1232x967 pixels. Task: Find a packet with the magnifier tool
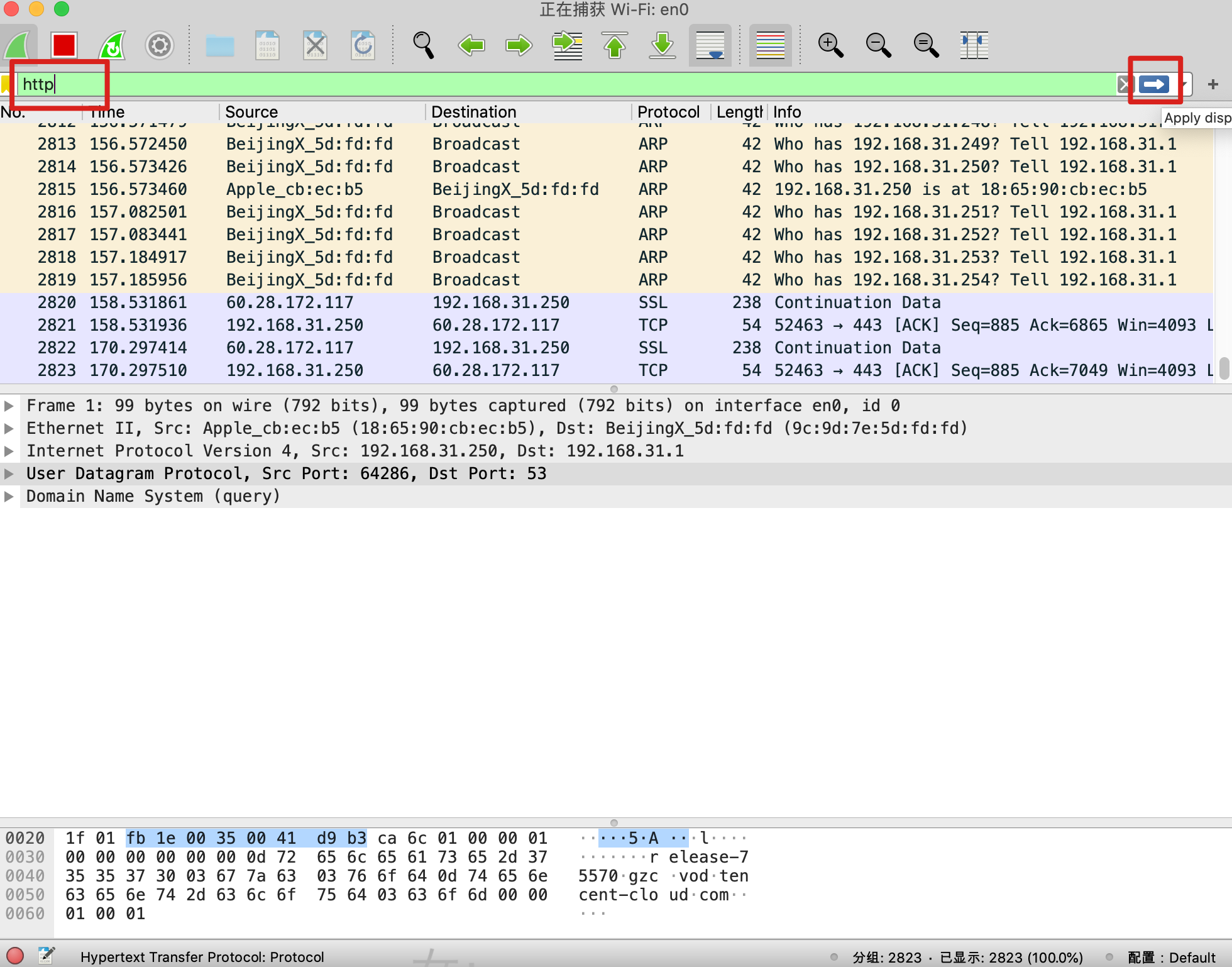coord(424,45)
